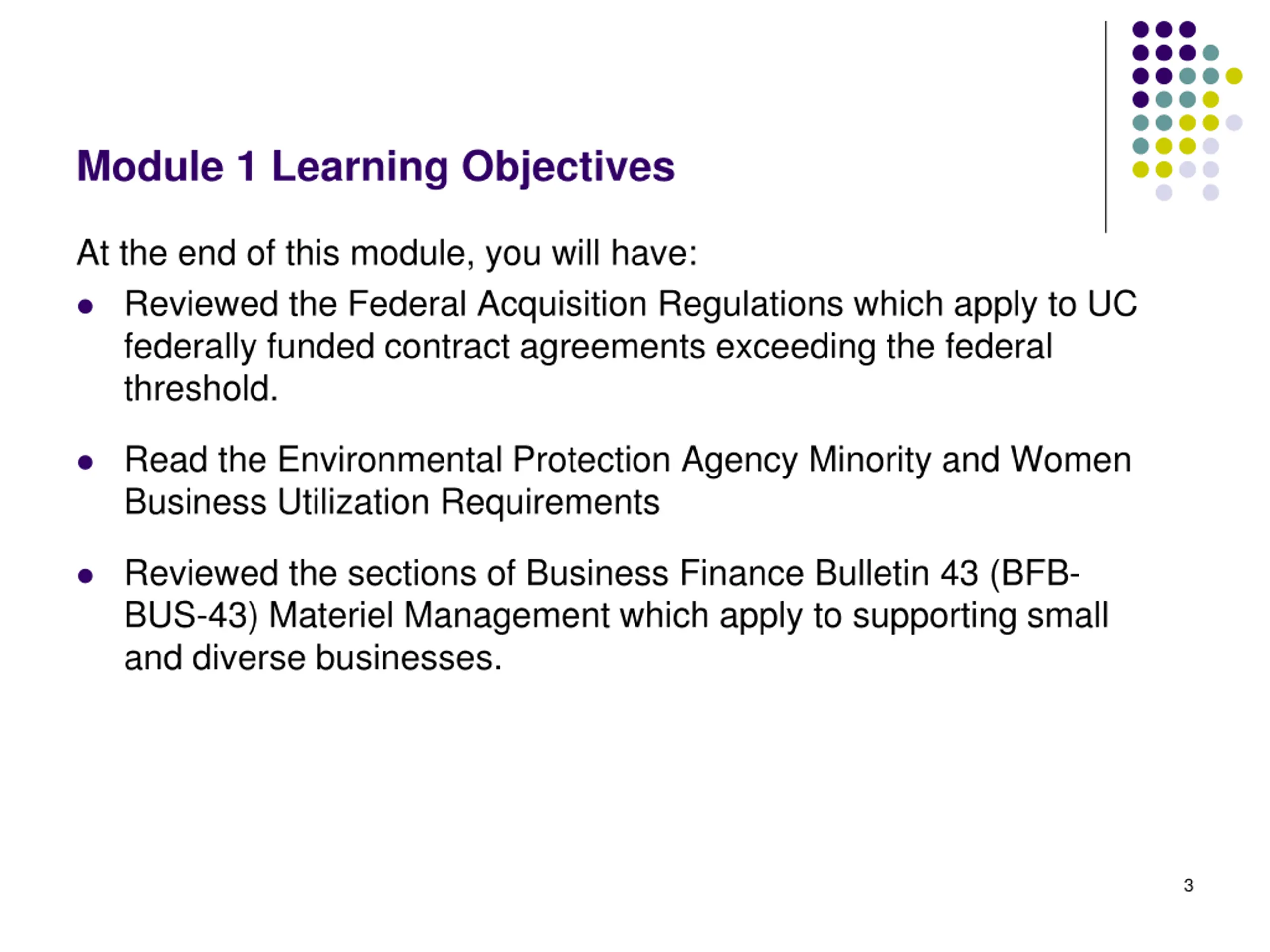Click the yellow dot in the pattern's rightmost column
The image size is (1270, 952).
[1234, 76]
